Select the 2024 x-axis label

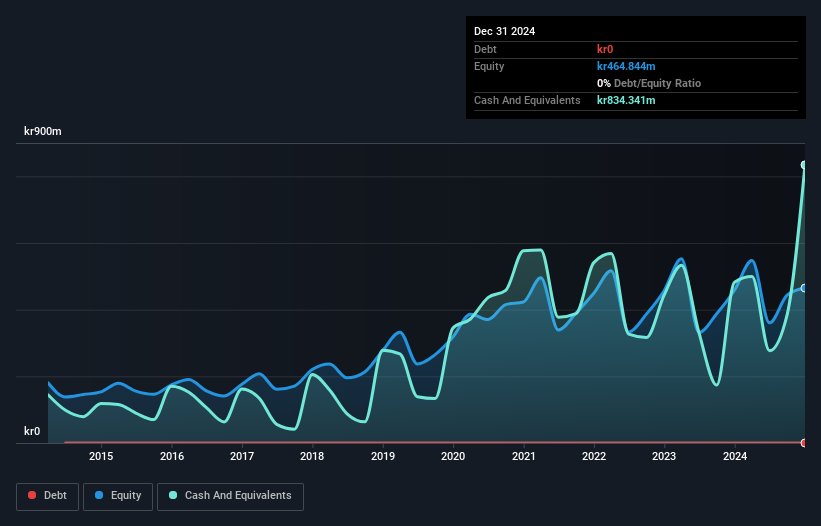point(735,457)
